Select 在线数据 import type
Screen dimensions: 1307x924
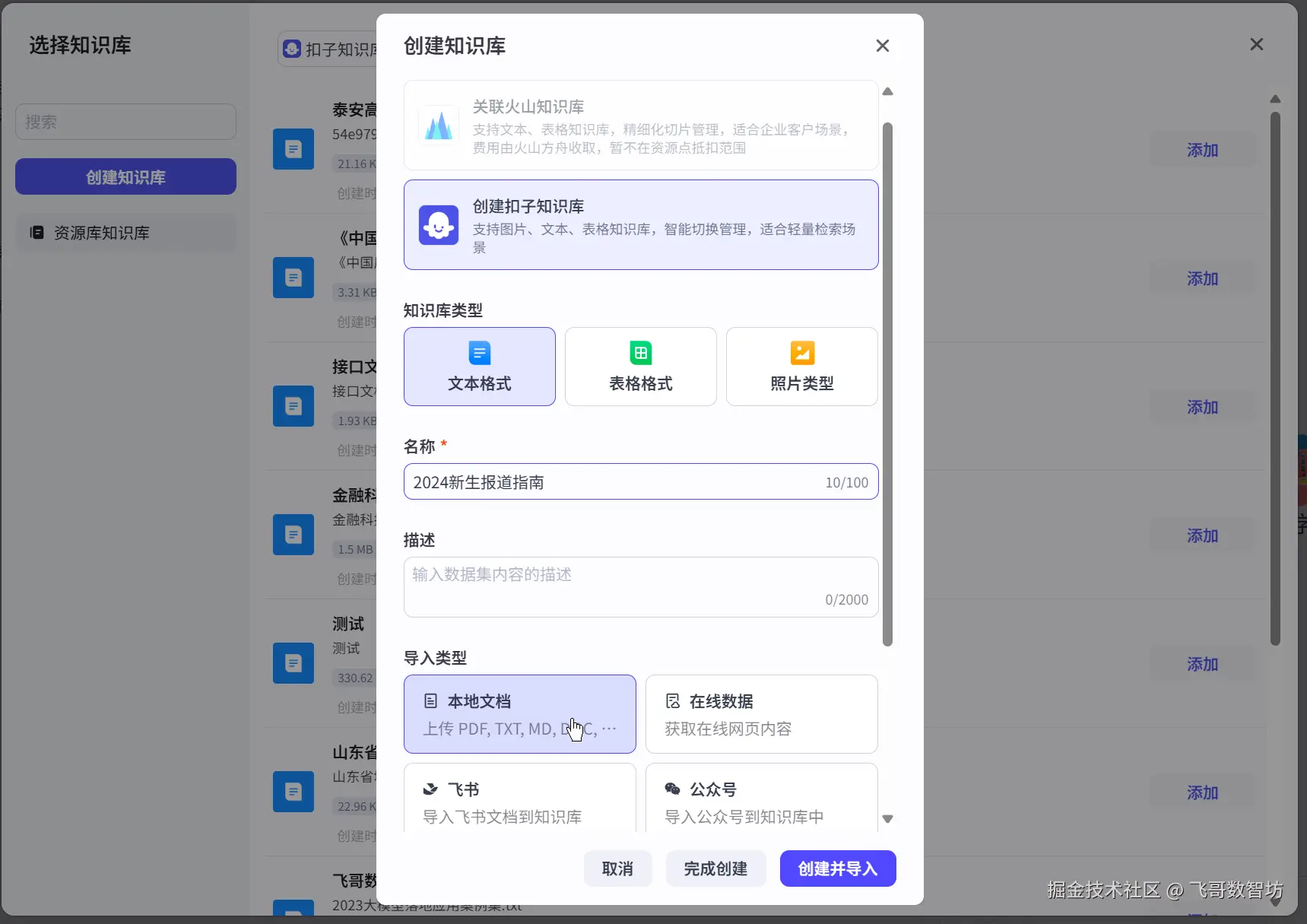click(x=762, y=714)
